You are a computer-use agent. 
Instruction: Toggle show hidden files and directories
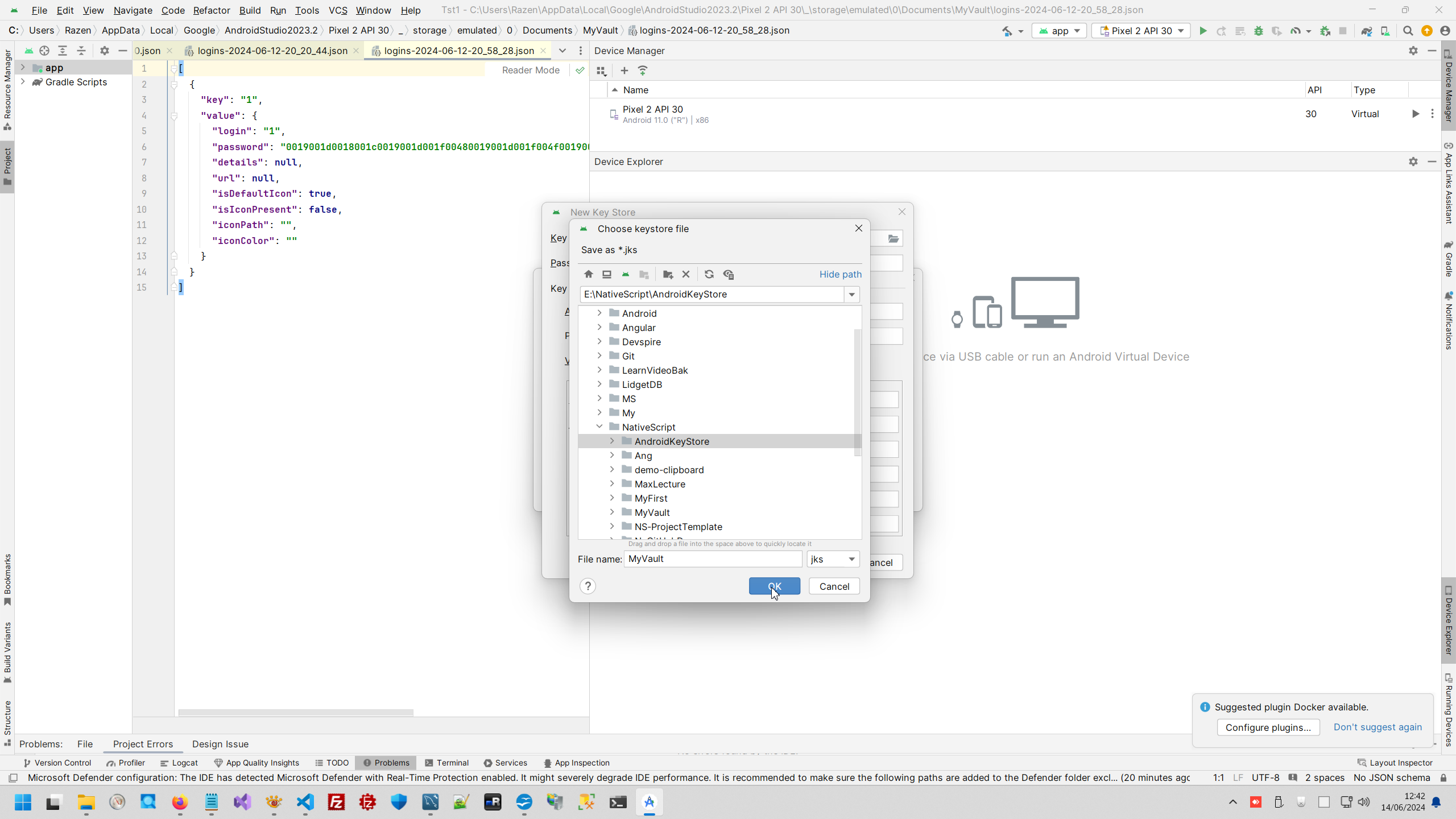tap(729, 274)
